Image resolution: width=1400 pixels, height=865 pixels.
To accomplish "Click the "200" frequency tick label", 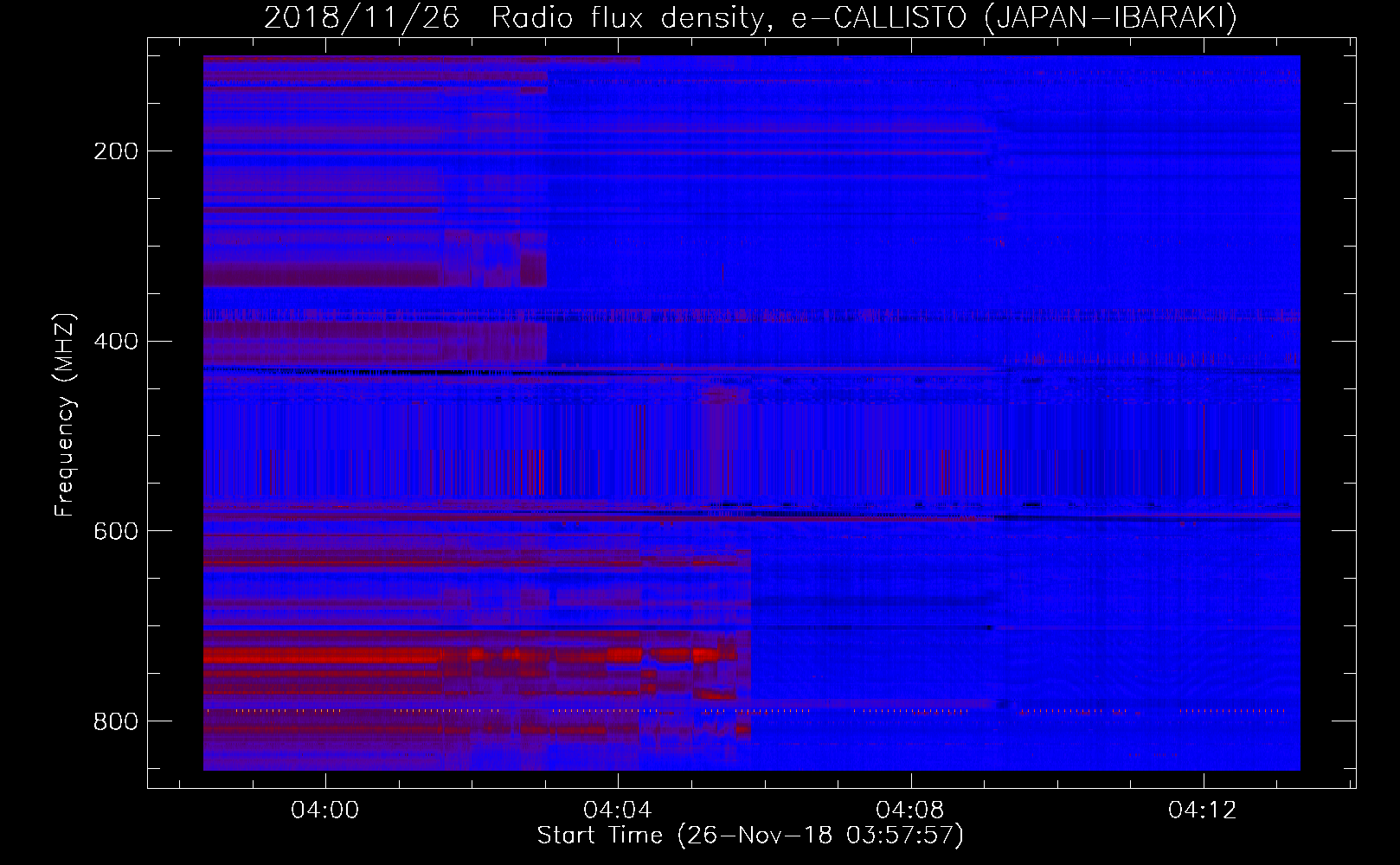I will click(x=116, y=151).
